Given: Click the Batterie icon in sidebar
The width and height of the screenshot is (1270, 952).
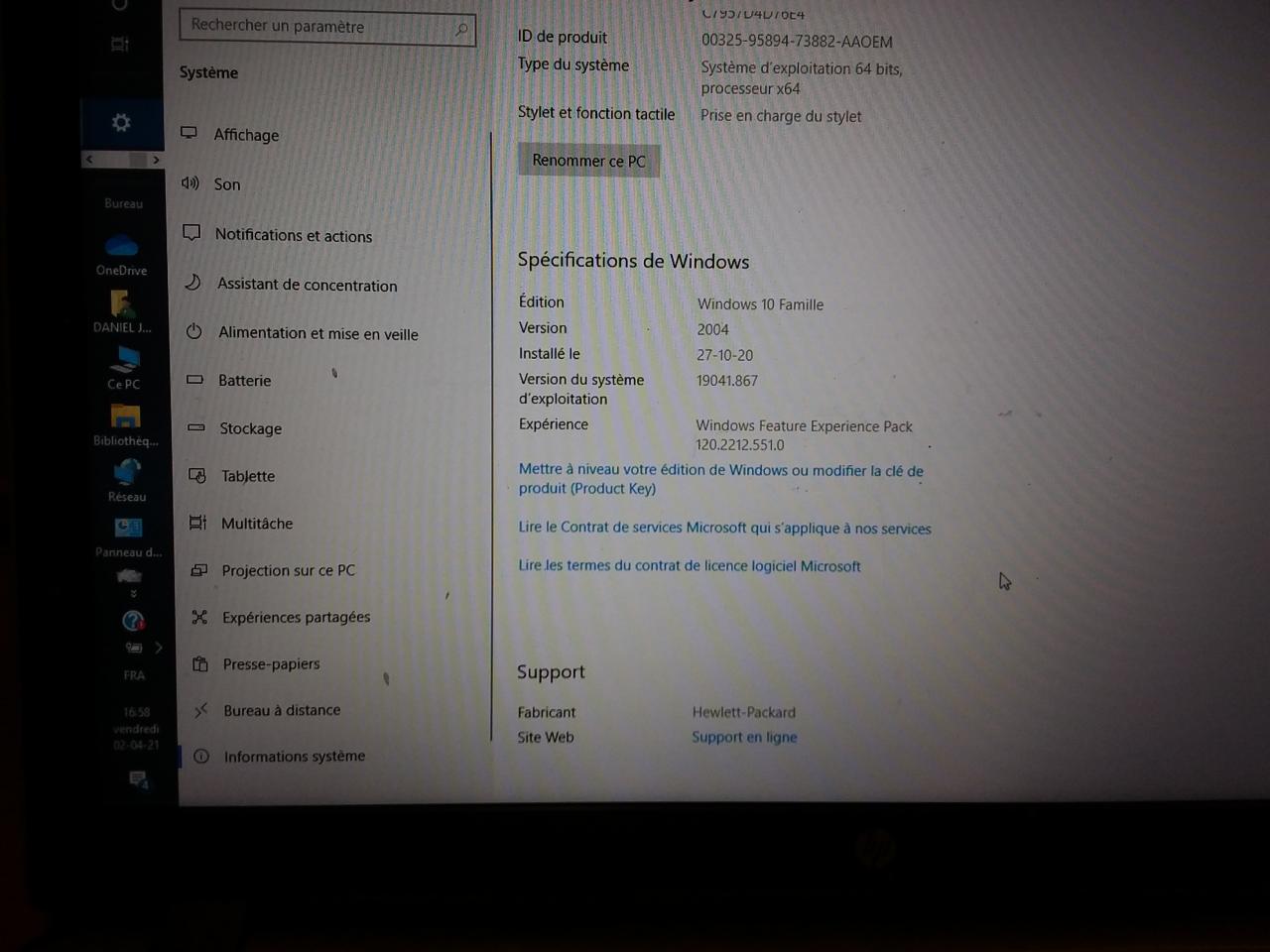Looking at the screenshot, I should [195, 379].
